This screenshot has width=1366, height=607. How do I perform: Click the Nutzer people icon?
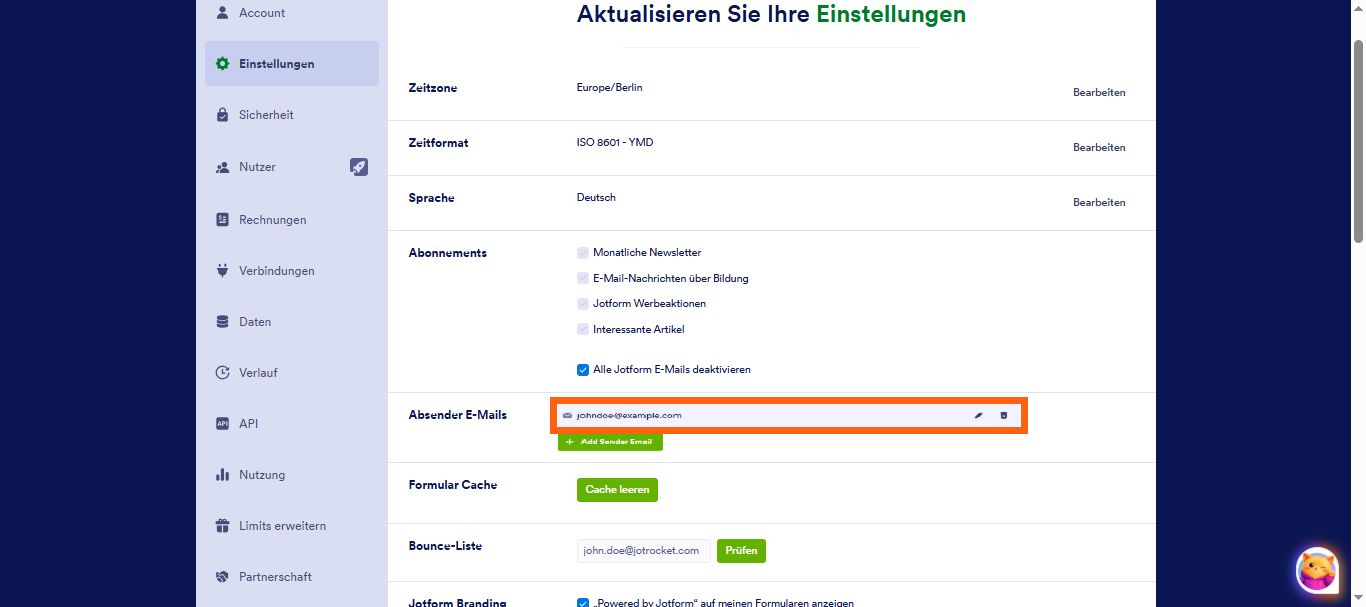223,167
